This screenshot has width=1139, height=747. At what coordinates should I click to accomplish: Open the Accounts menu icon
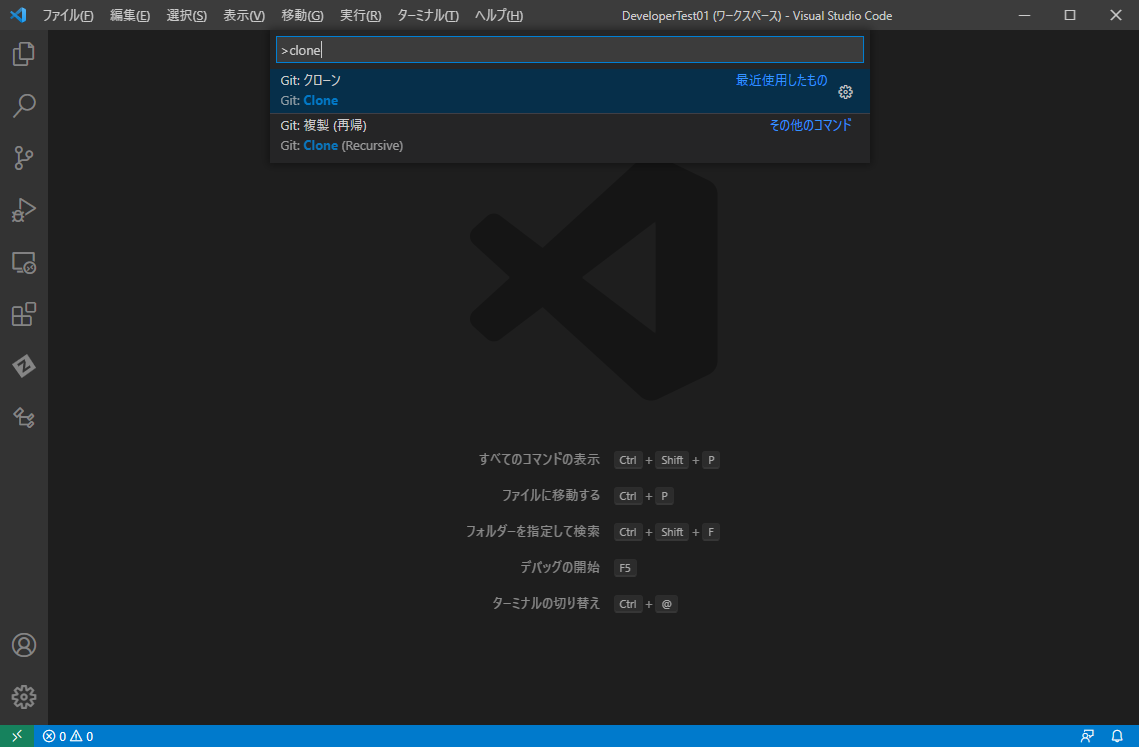tap(24, 645)
